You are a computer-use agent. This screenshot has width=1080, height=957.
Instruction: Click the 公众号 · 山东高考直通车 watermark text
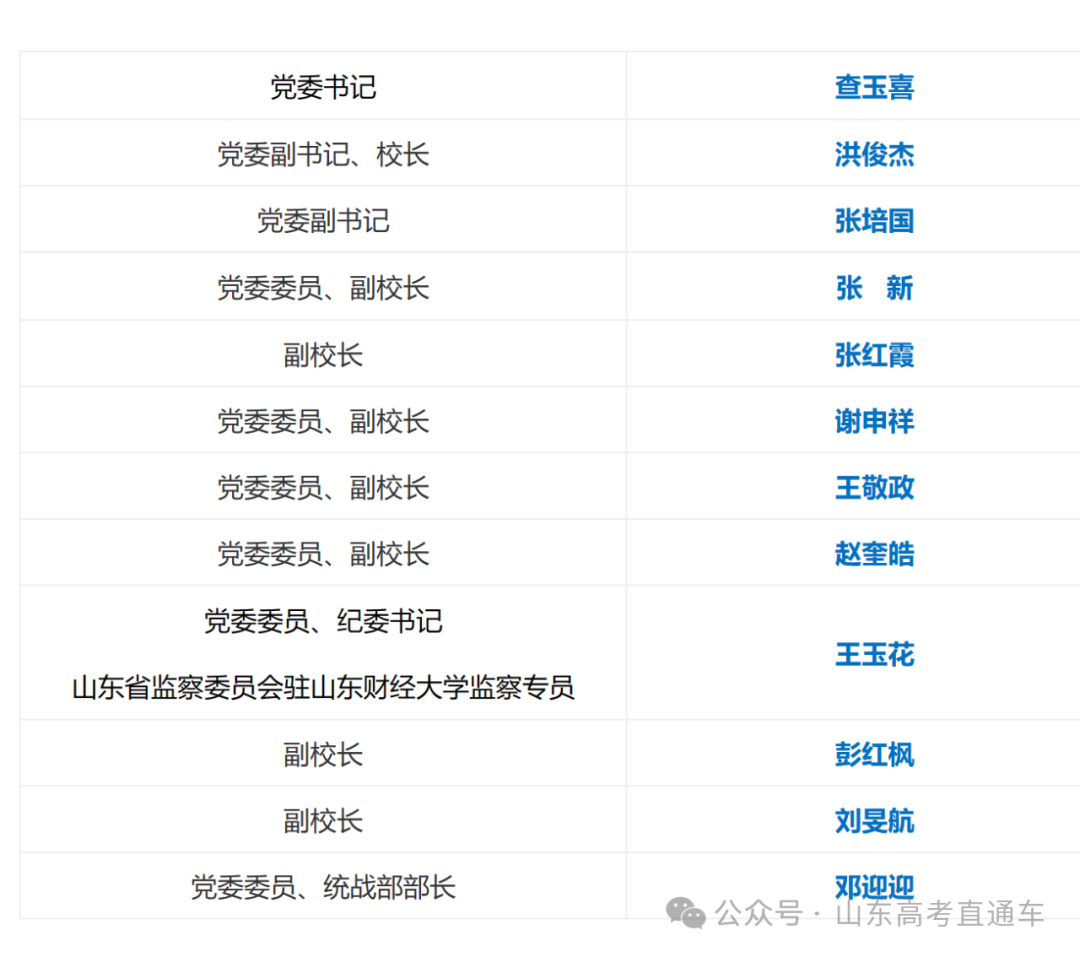tap(880, 914)
